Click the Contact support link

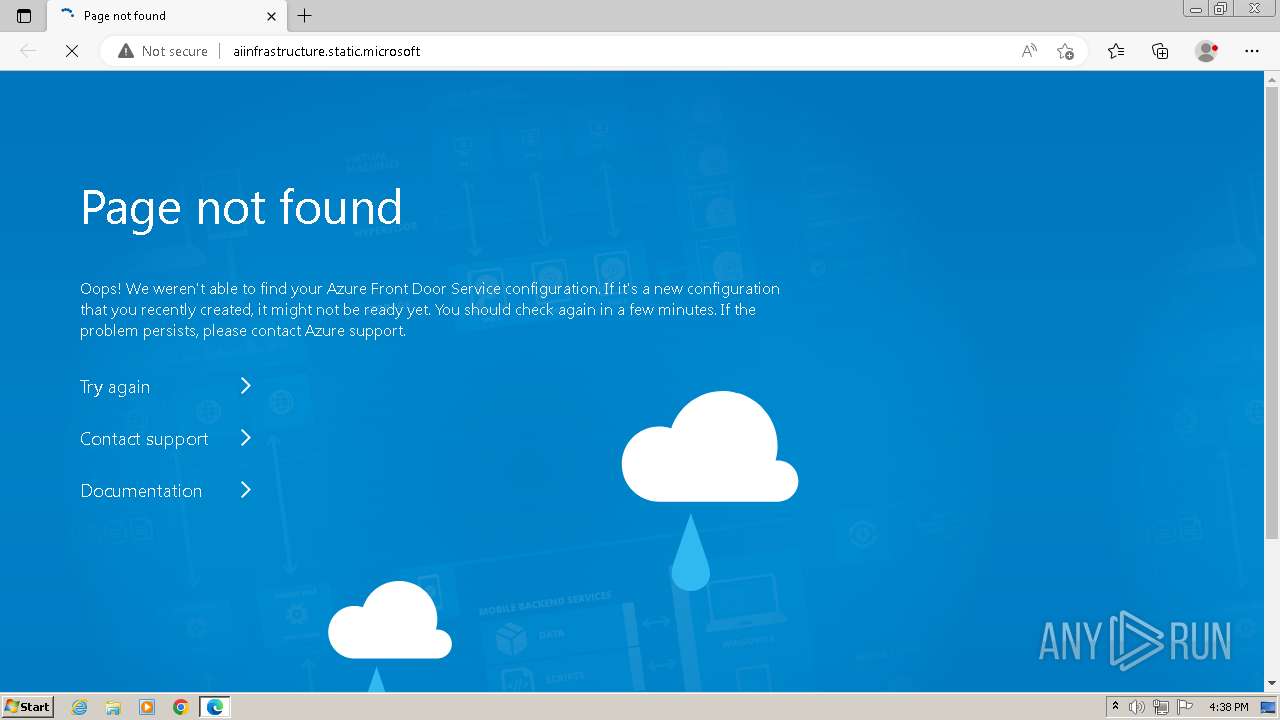click(144, 439)
